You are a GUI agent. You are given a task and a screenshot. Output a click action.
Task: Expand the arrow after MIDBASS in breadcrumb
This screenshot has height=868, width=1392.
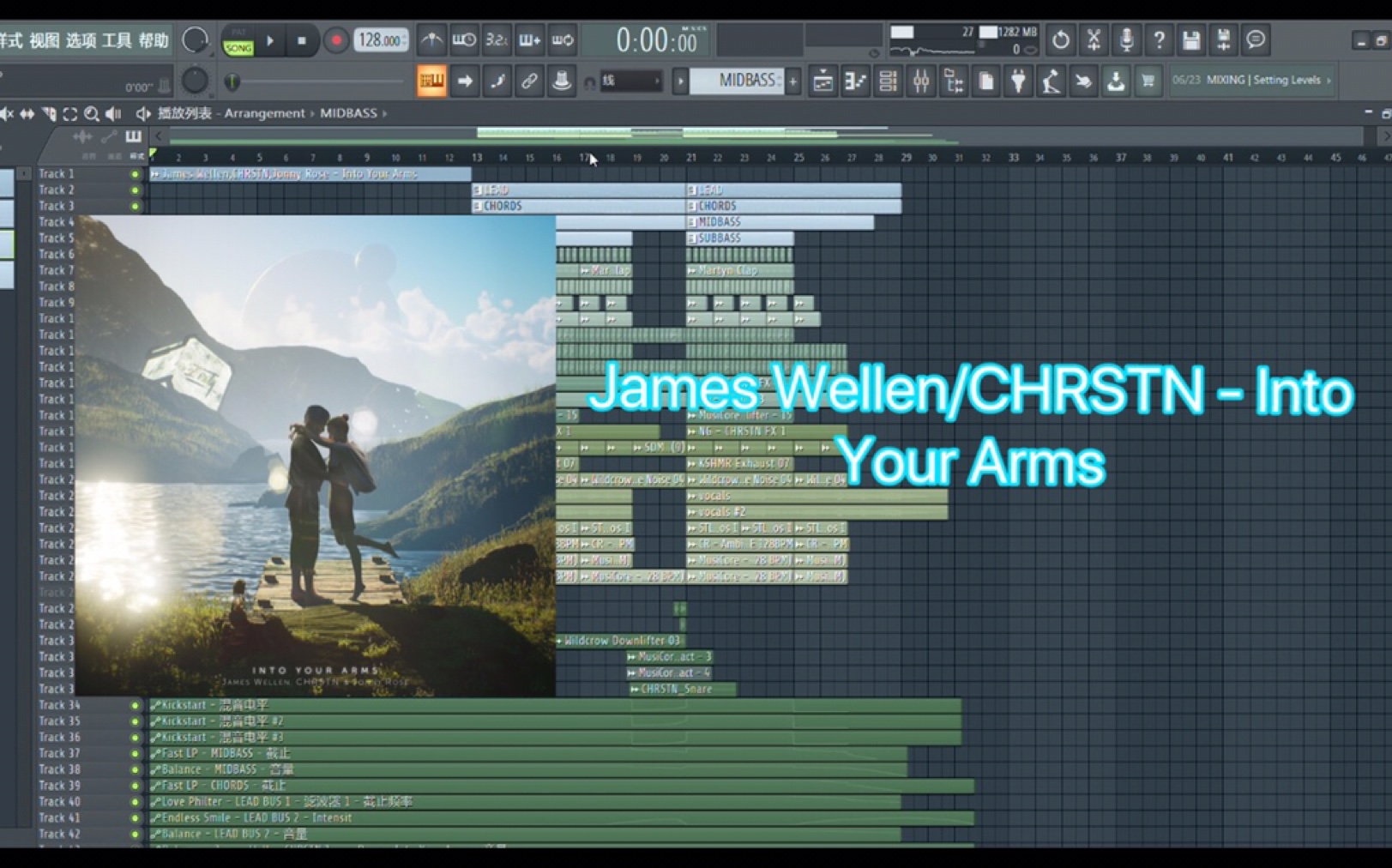pyautogui.click(x=384, y=113)
